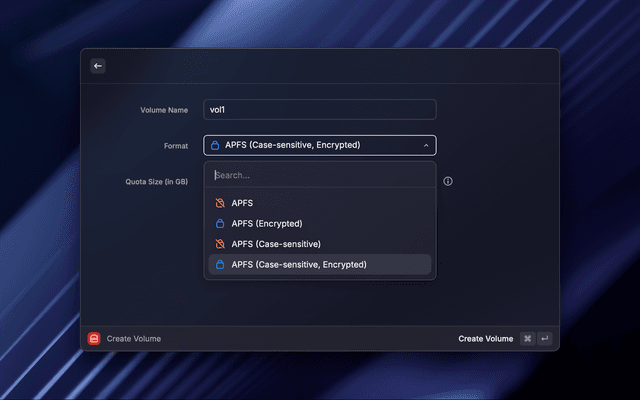The image size is (640, 400).
Task: Click the Return key icon in footer
Action: point(544,339)
